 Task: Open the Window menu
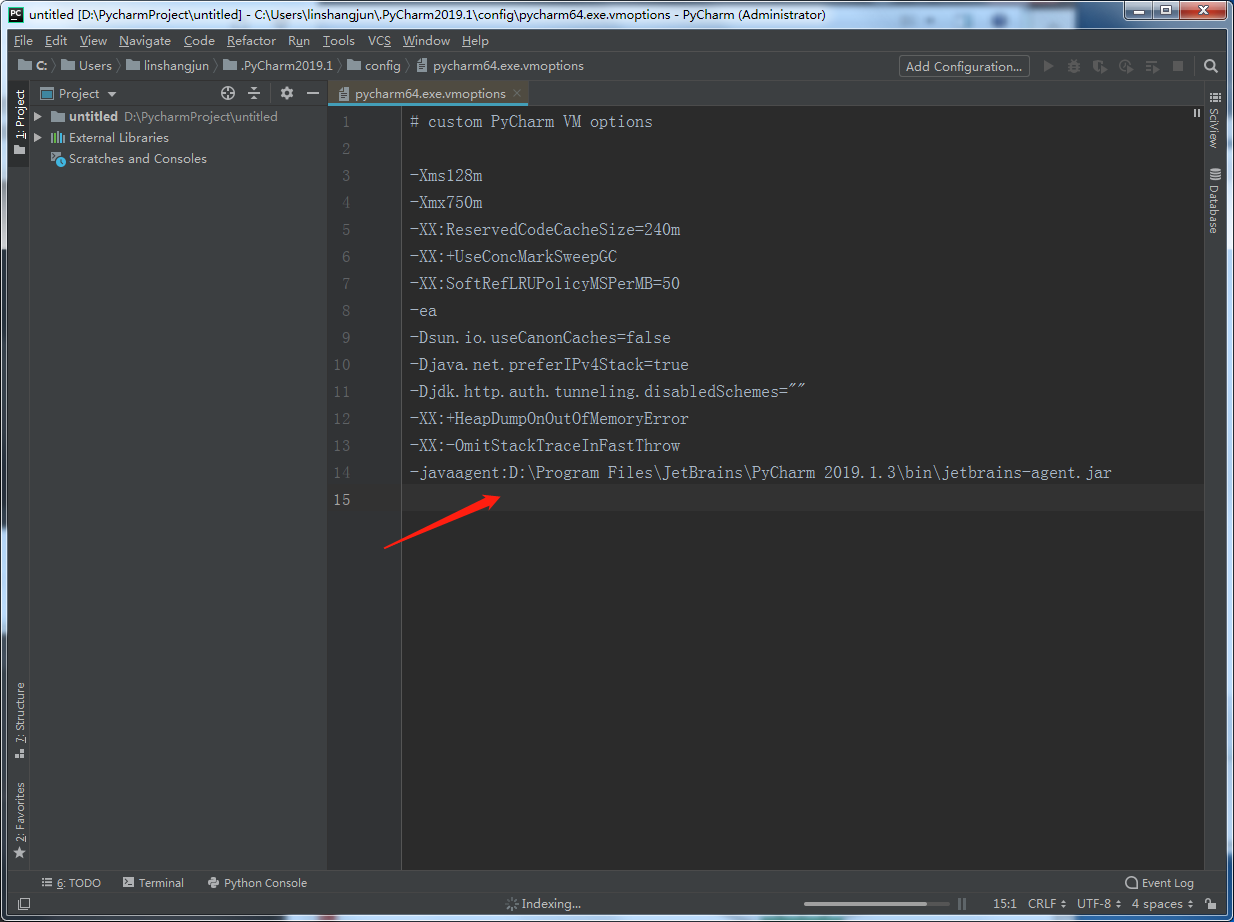pos(426,41)
